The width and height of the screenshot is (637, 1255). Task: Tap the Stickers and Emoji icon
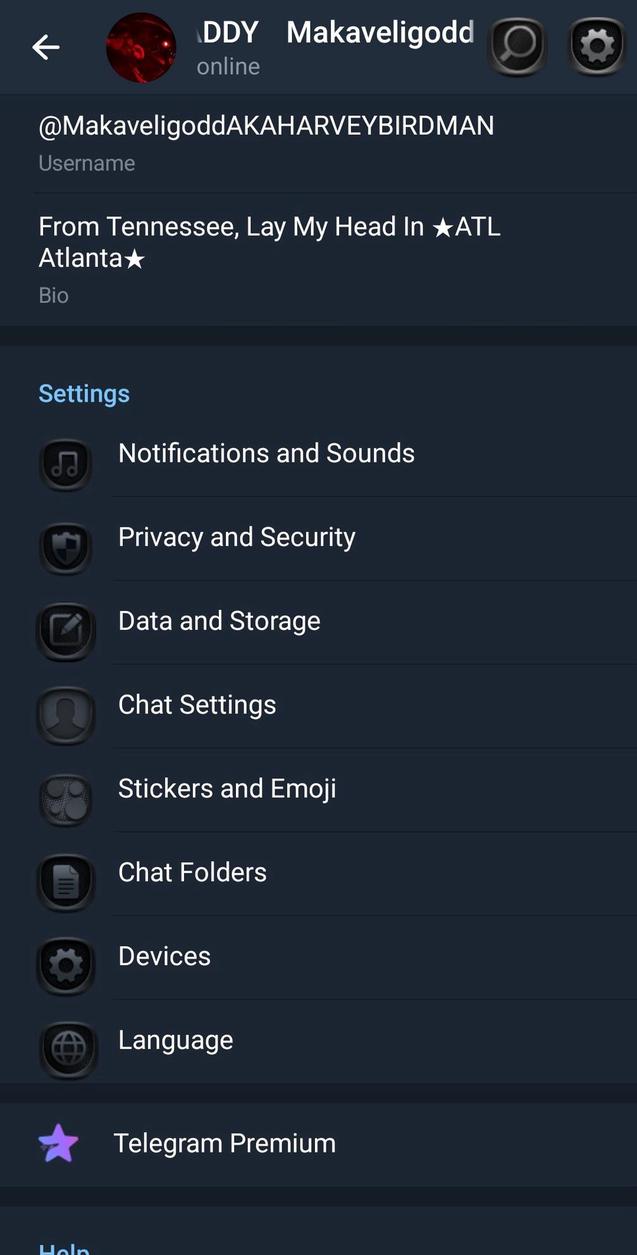coord(65,799)
